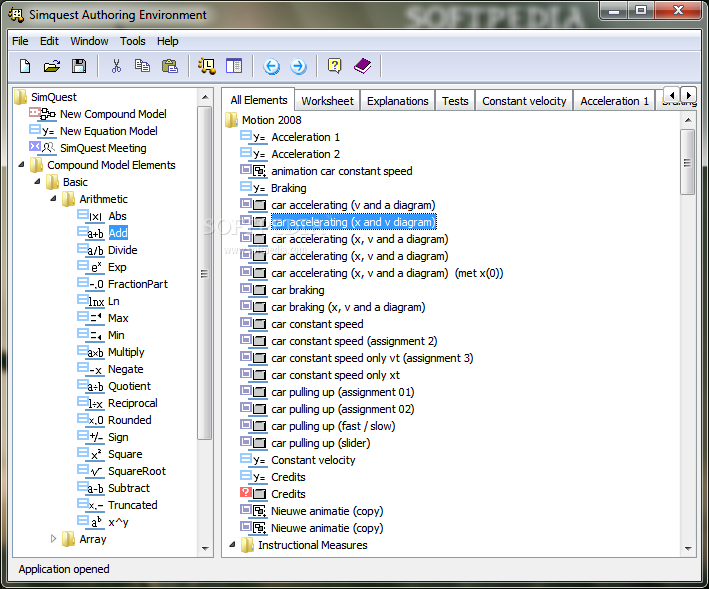Click the Abs element icon
This screenshot has height=589, width=709.
point(90,216)
